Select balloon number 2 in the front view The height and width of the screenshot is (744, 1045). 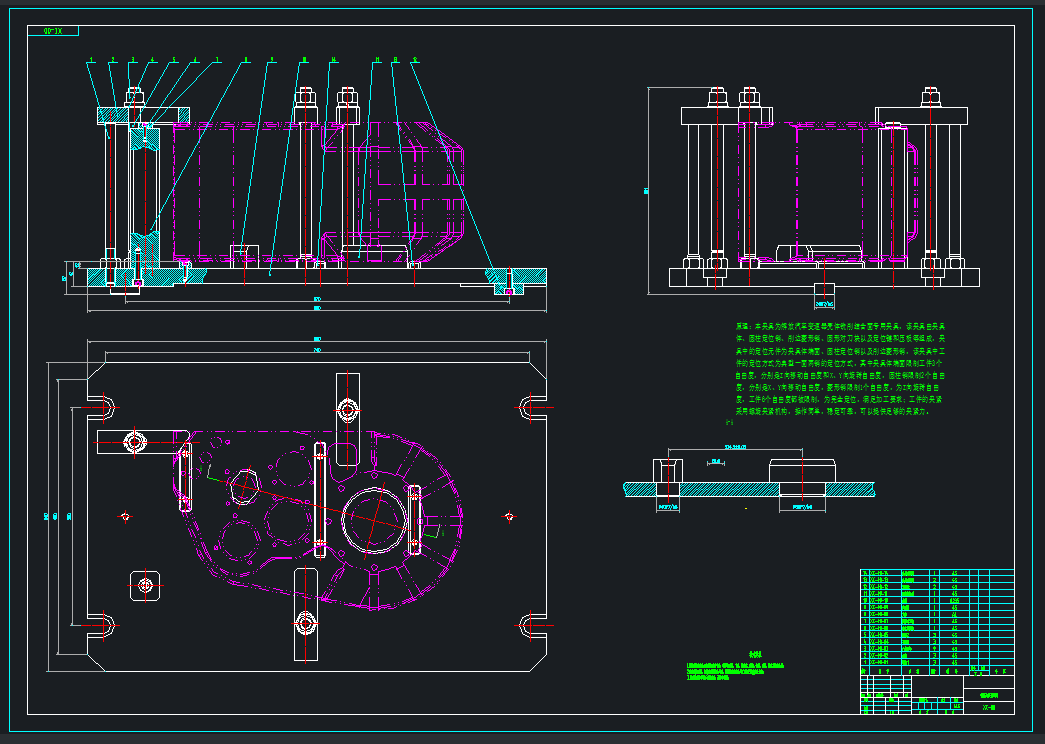coord(113,61)
